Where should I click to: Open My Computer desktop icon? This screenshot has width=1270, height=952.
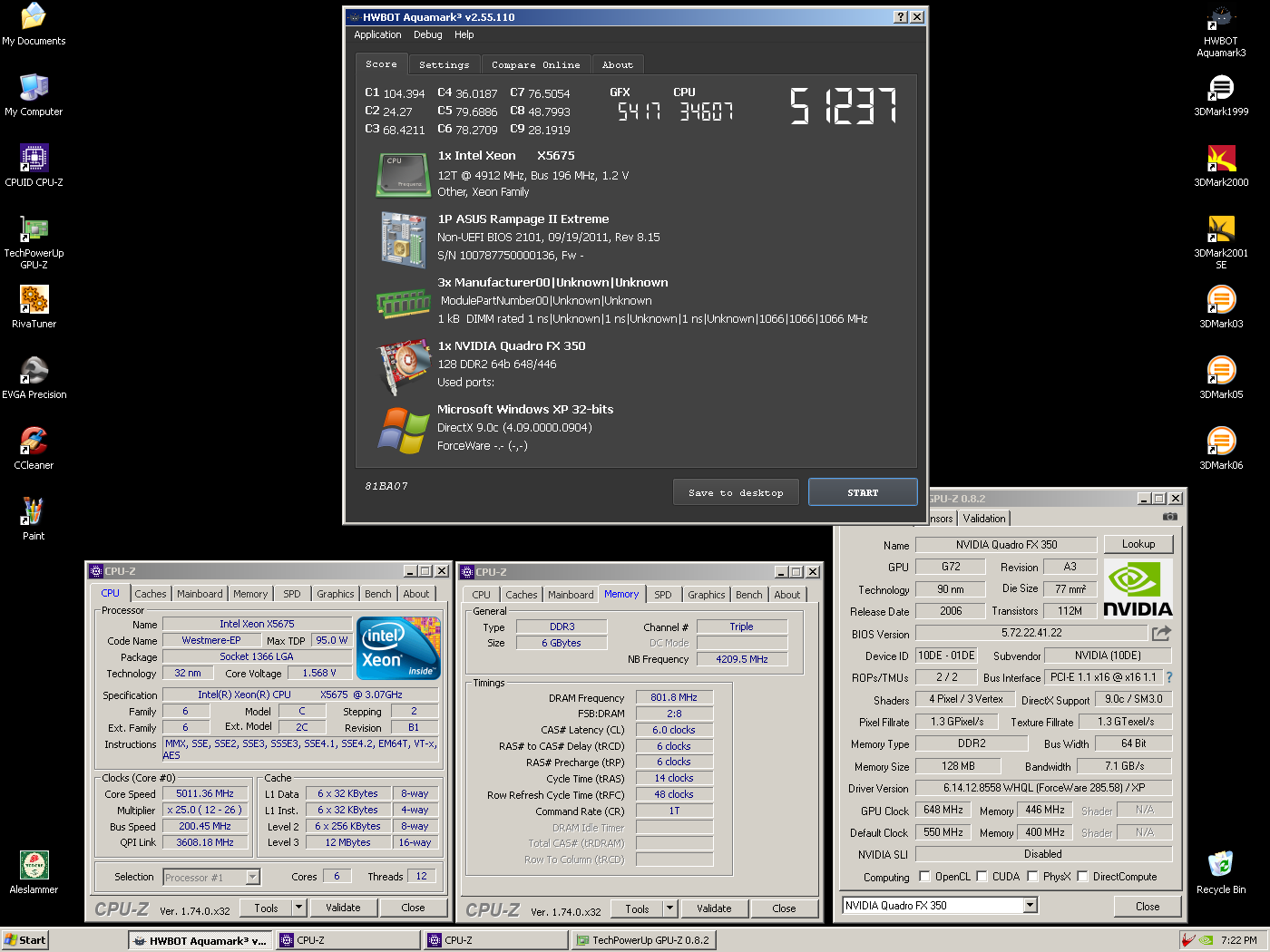[34, 95]
